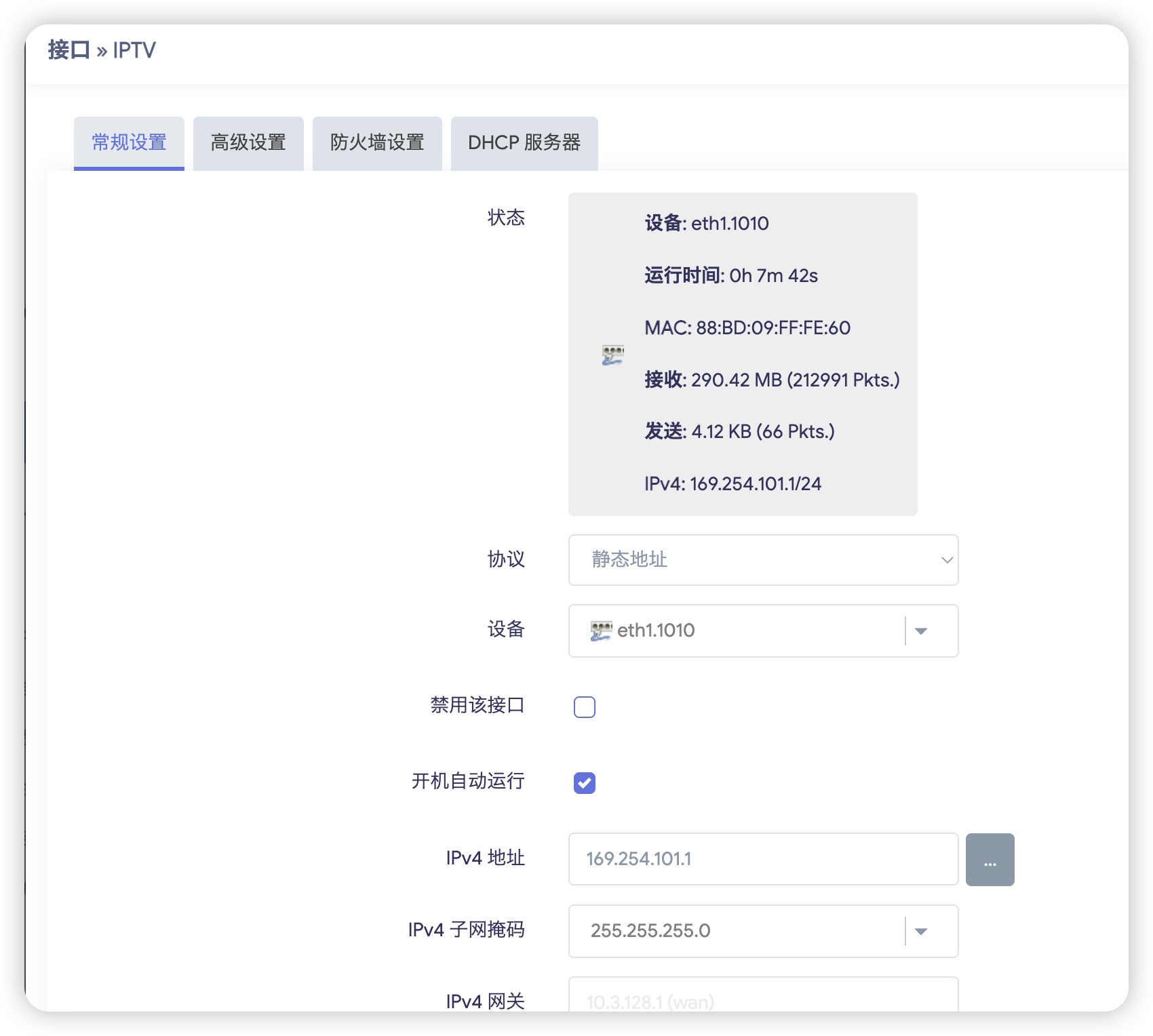Click the IPv4 169.254.101.1/24 status line
This screenshot has height=1036, width=1153.
pyautogui.click(x=732, y=484)
